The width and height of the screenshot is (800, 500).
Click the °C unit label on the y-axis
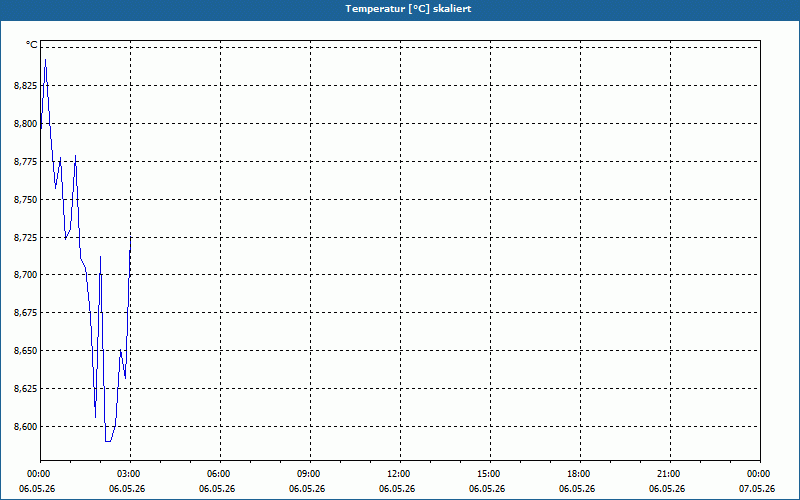[x=32, y=45]
